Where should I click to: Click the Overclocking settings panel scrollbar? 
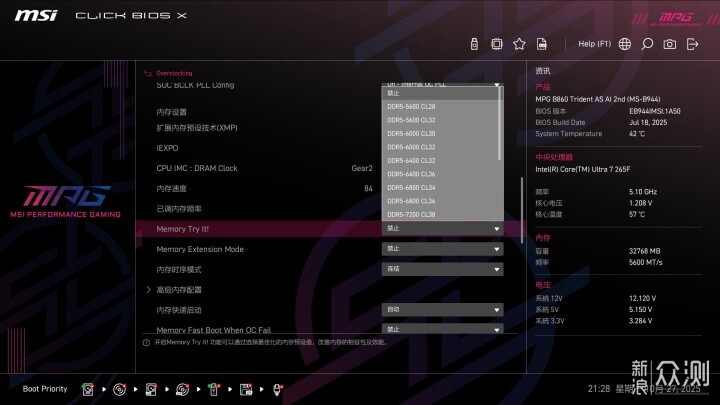pos(522,210)
